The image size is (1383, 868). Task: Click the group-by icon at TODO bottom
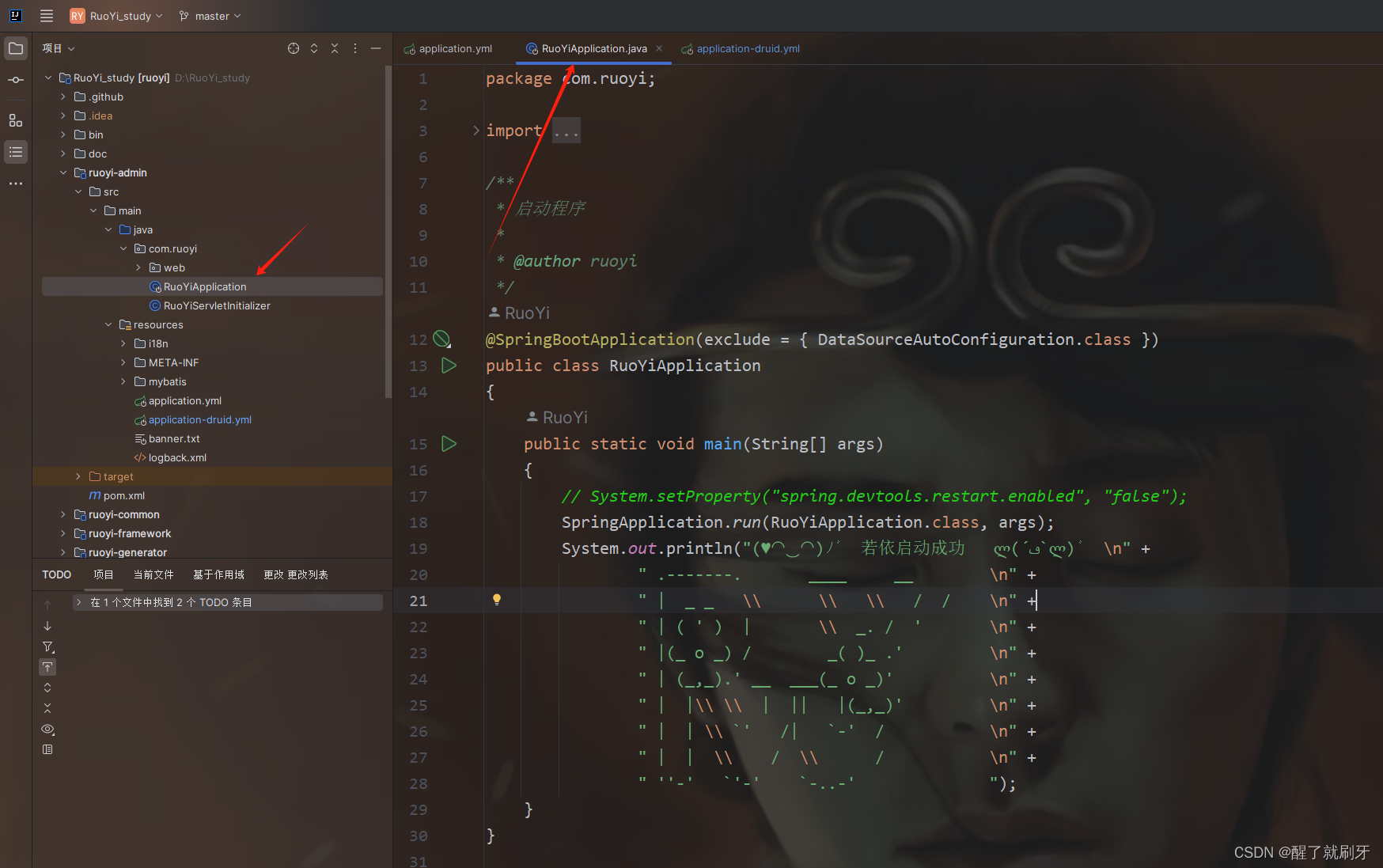click(47, 749)
